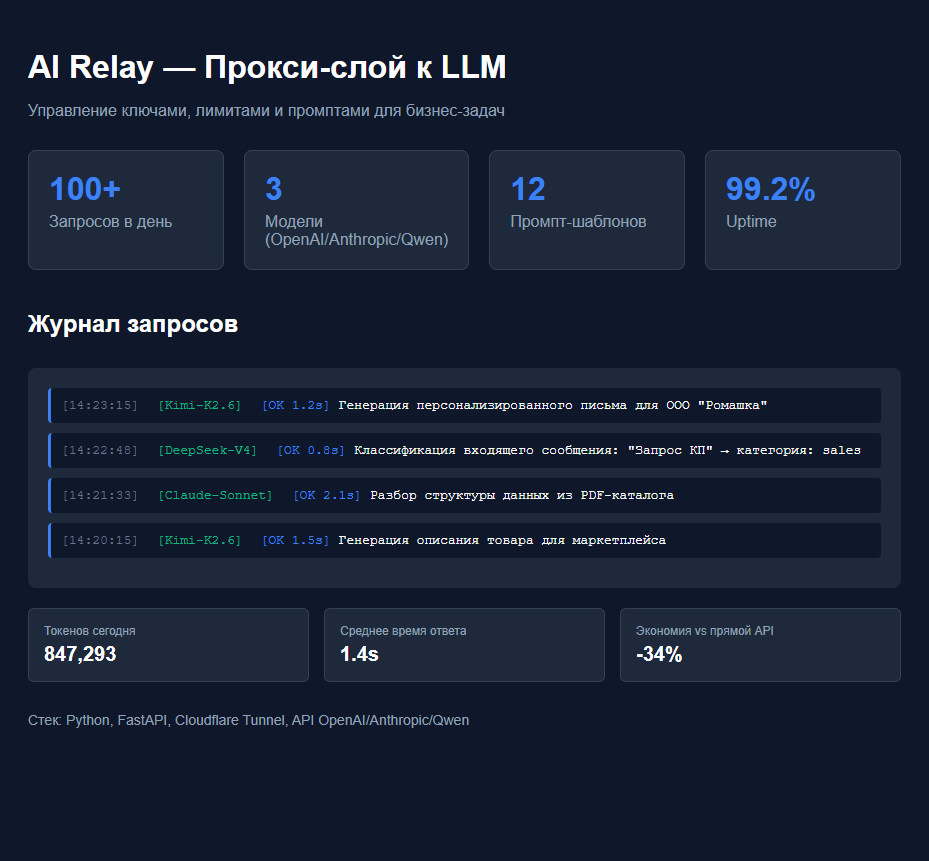The image size is (929, 861).
Task: Click the "Генерация описания товара для маркетплейса" message
Action: (x=502, y=540)
